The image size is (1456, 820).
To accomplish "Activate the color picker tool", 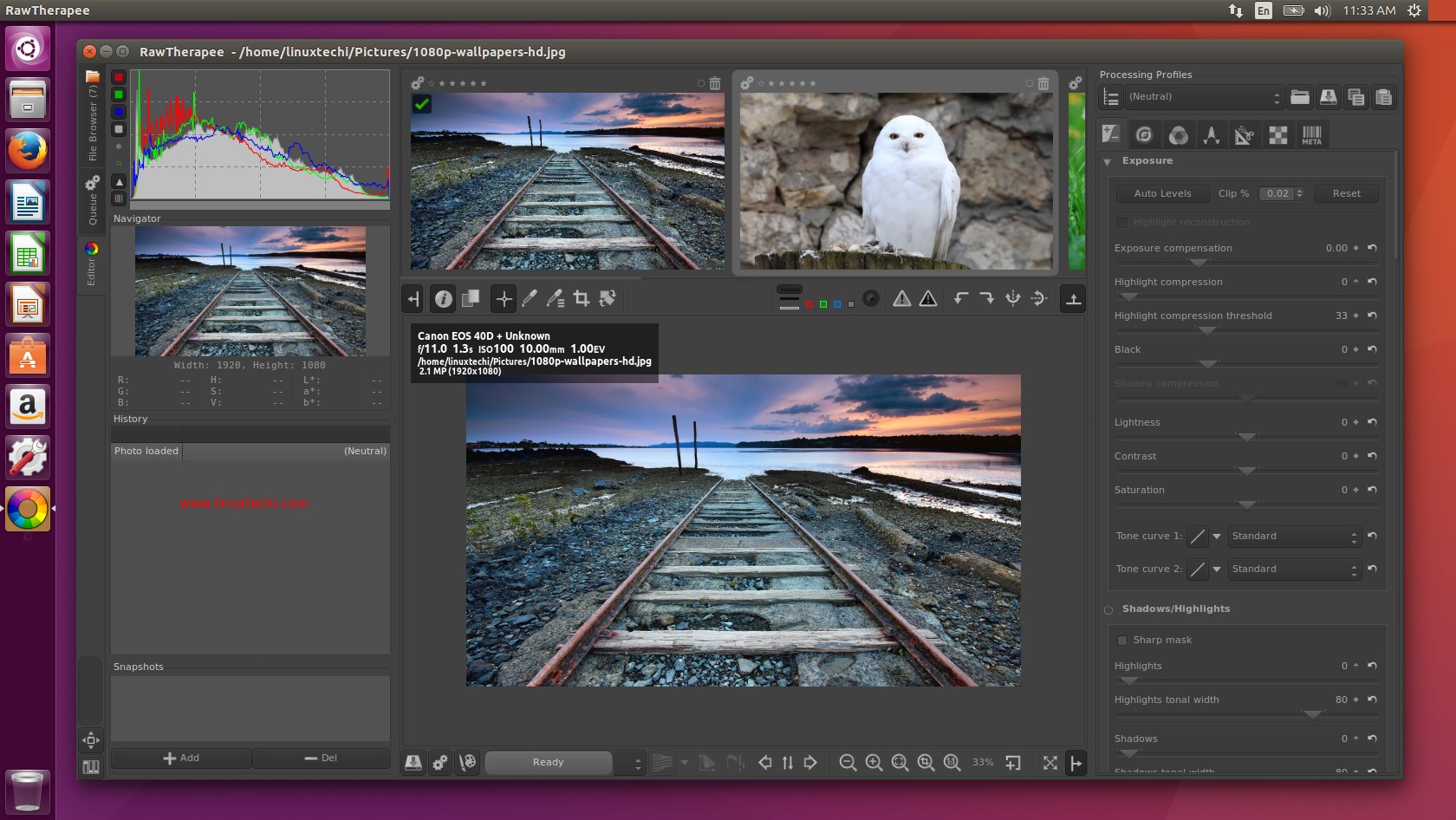I will (x=530, y=298).
